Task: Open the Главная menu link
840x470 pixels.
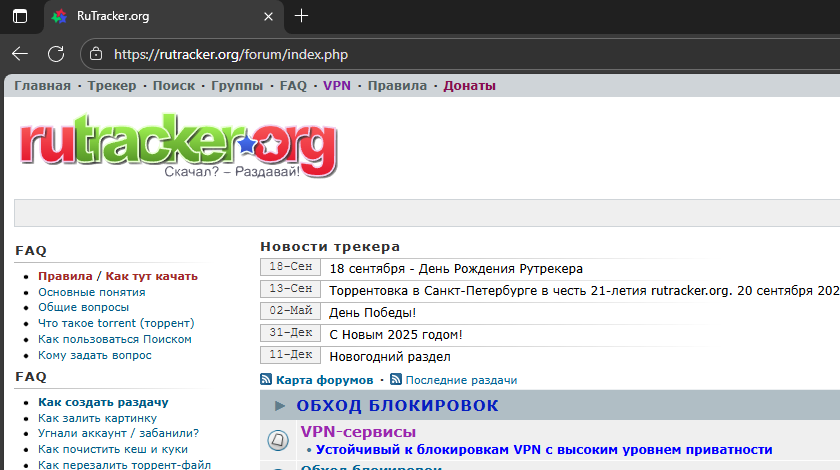Action: [42, 86]
